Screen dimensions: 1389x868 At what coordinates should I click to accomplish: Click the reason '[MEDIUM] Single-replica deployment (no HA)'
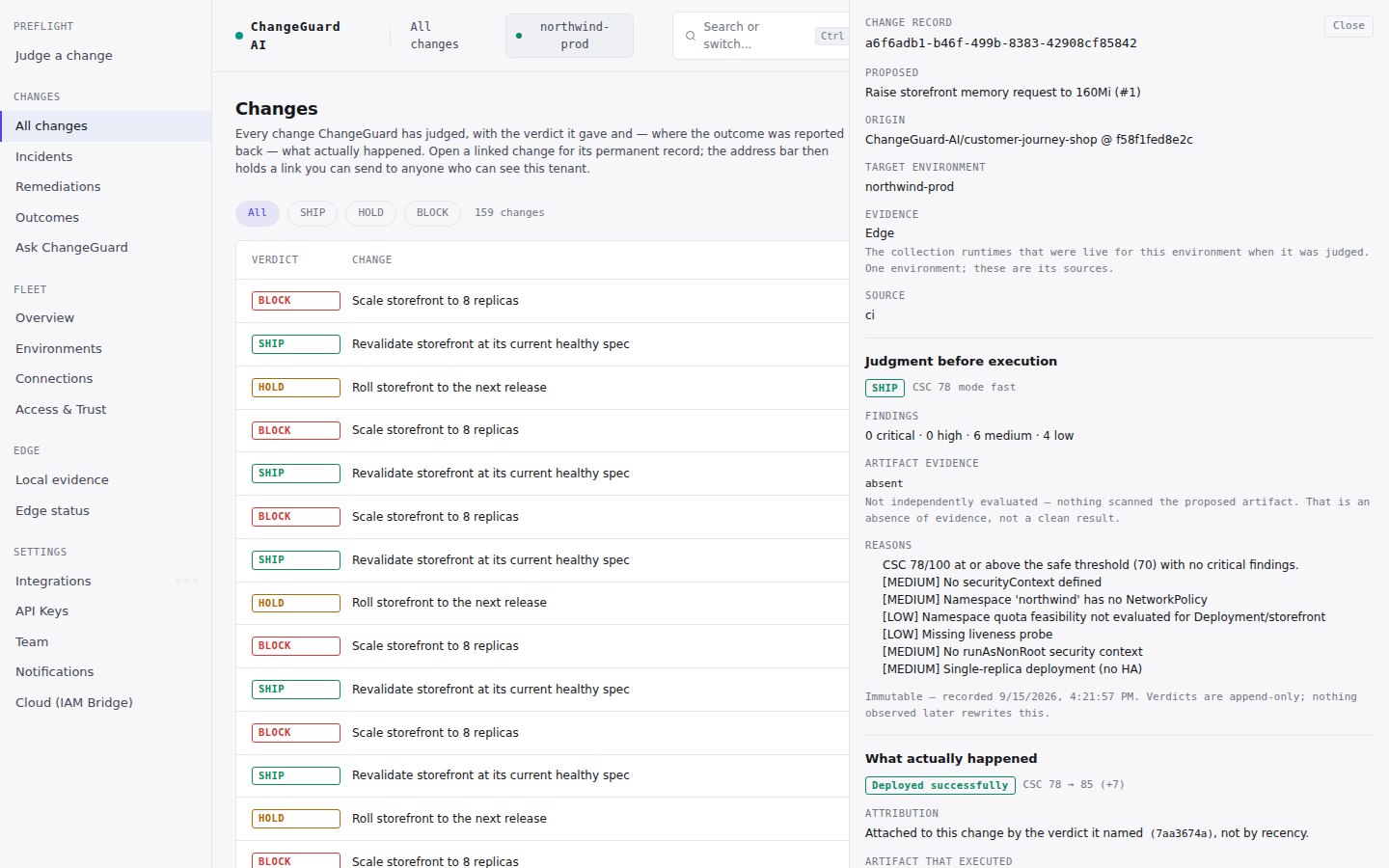pyautogui.click(x=1012, y=669)
